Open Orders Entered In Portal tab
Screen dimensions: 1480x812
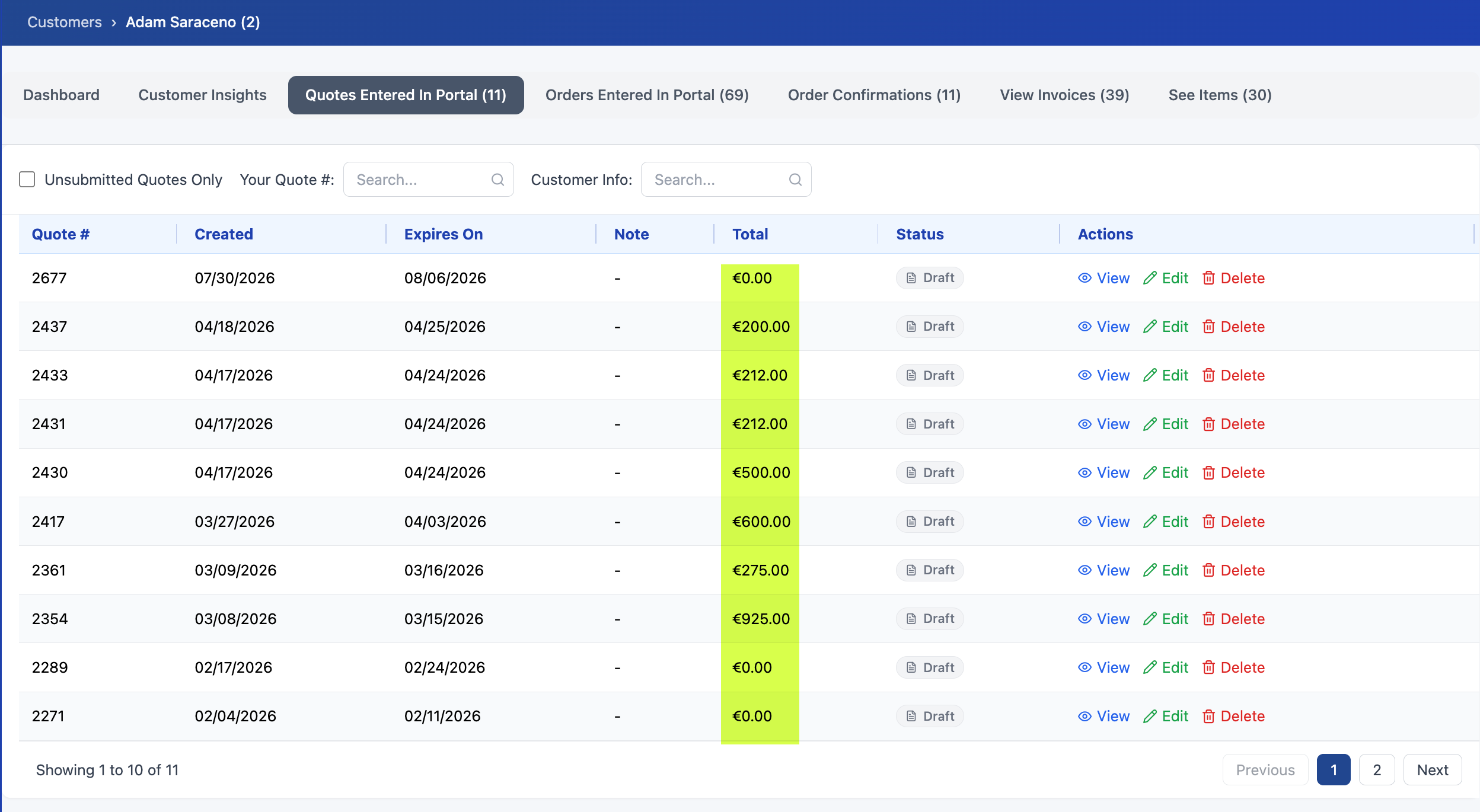click(647, 95)
